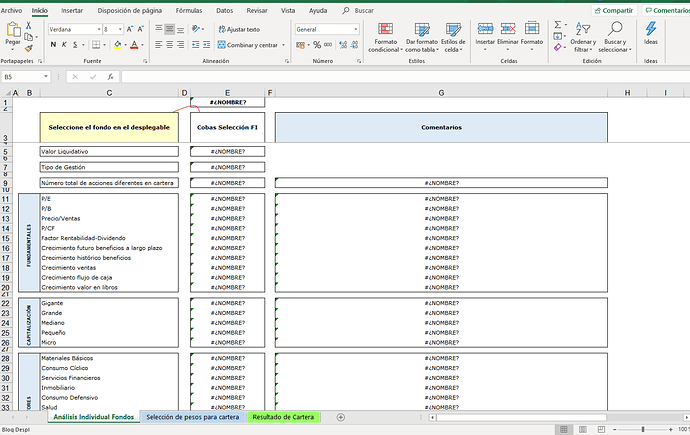Apply the red font color A
This screenshot has height=435, width=690.
pos(134,44)
